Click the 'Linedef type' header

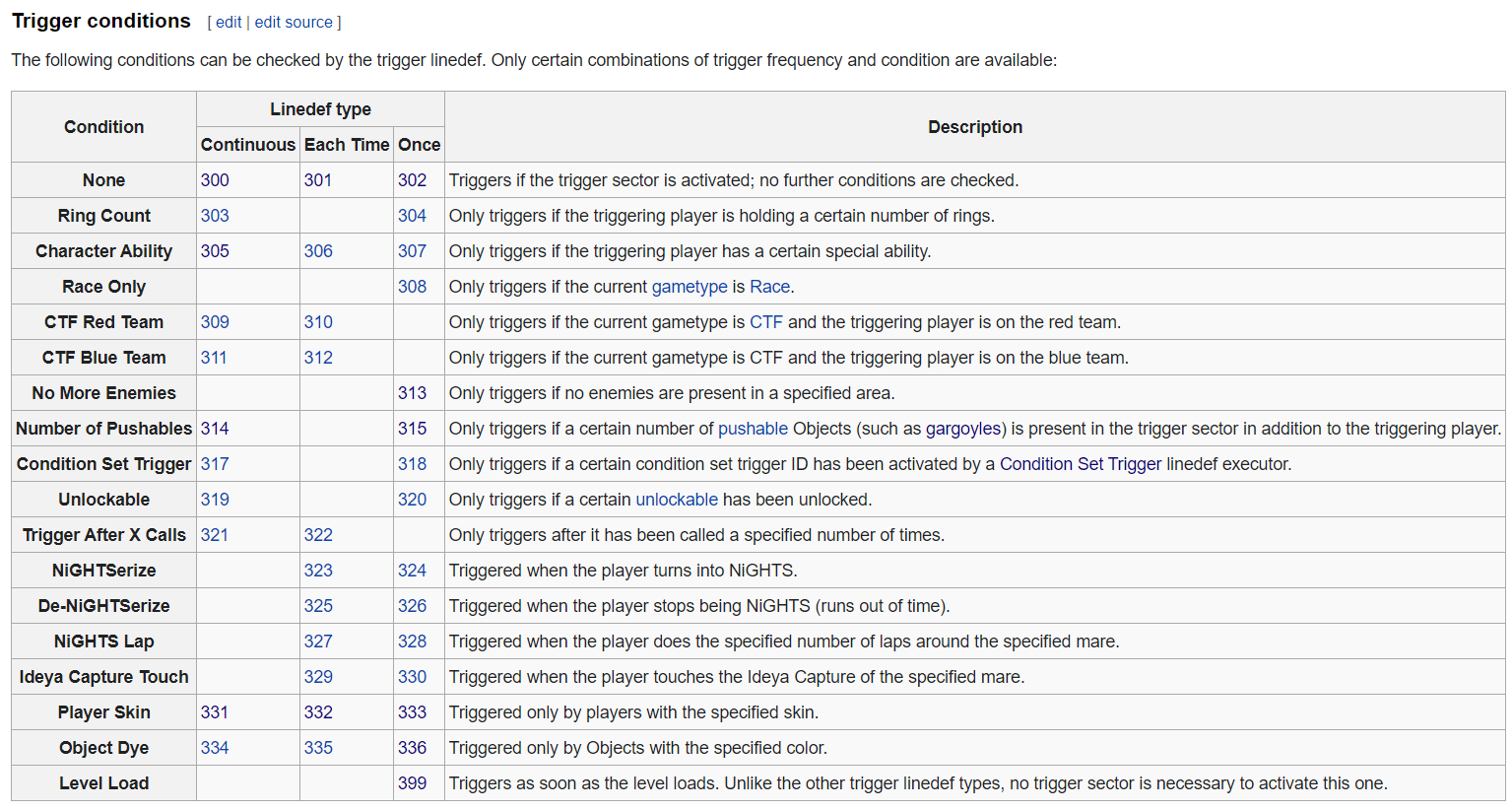pos(320,109)
